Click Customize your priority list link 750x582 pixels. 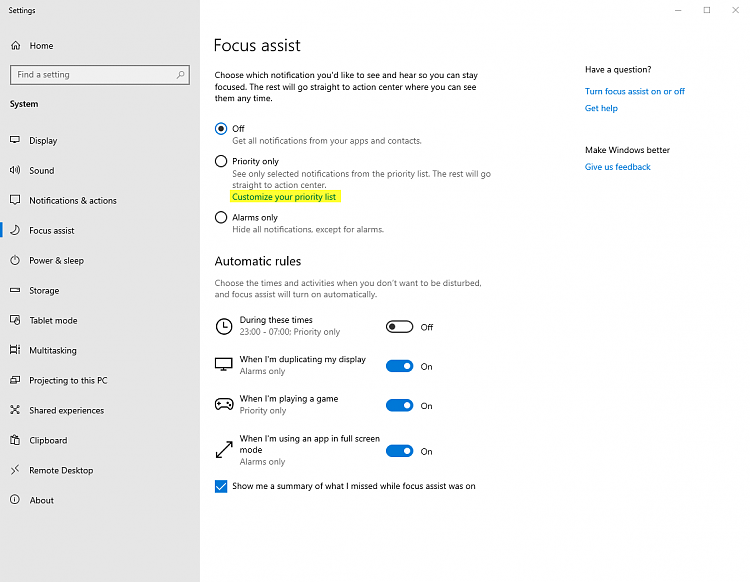pos(284,197)
